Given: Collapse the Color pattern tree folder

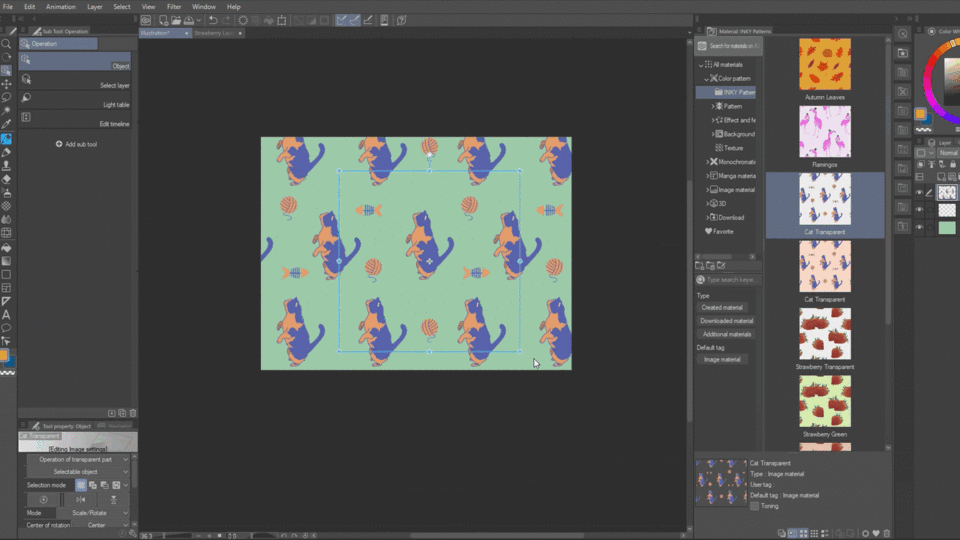Looking at the screenshot, I should point(706,78).
